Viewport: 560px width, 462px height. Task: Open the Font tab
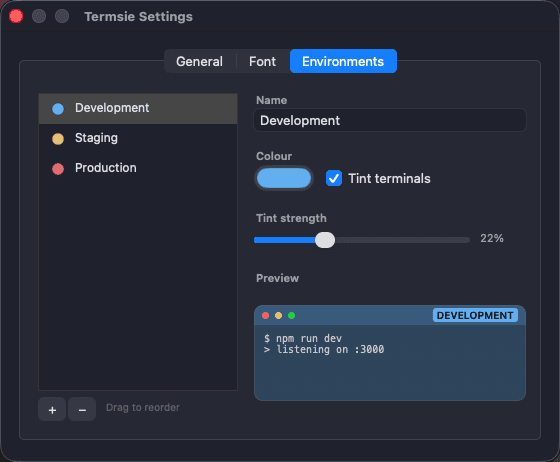click(x=262, y=61)
